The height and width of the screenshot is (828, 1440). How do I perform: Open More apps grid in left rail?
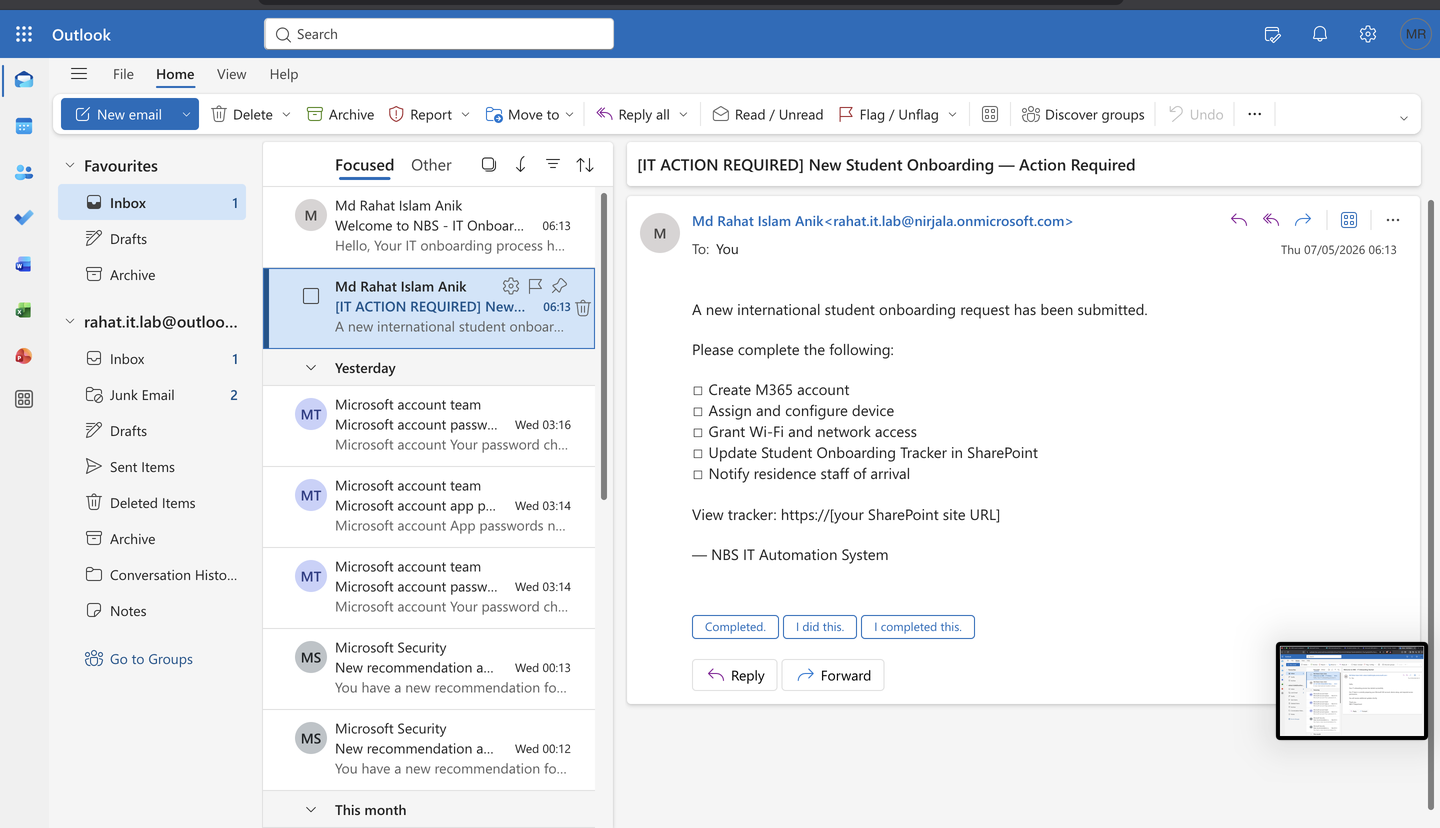24,399
